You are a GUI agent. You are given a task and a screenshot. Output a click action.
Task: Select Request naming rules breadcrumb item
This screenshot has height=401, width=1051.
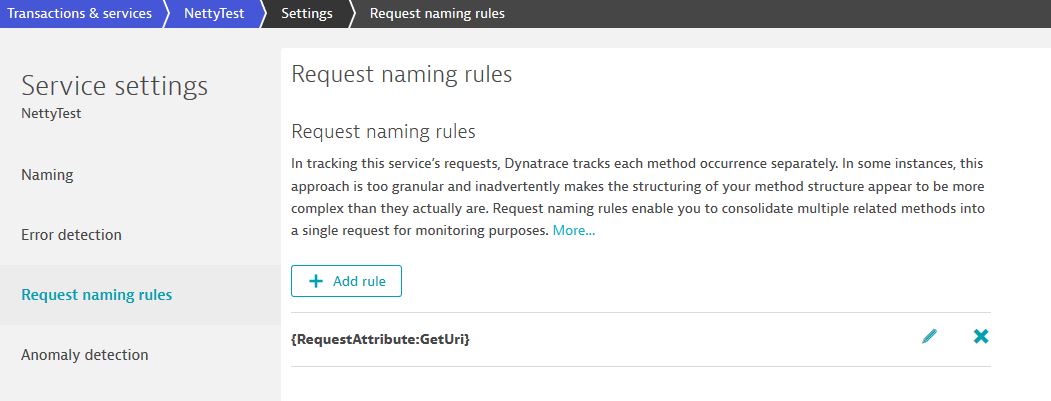437,14
